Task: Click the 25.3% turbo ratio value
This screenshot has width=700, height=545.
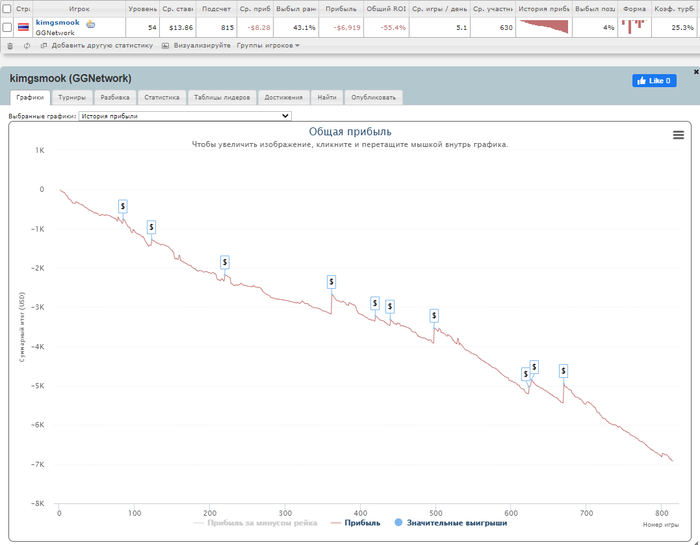Action: [683, 28]
